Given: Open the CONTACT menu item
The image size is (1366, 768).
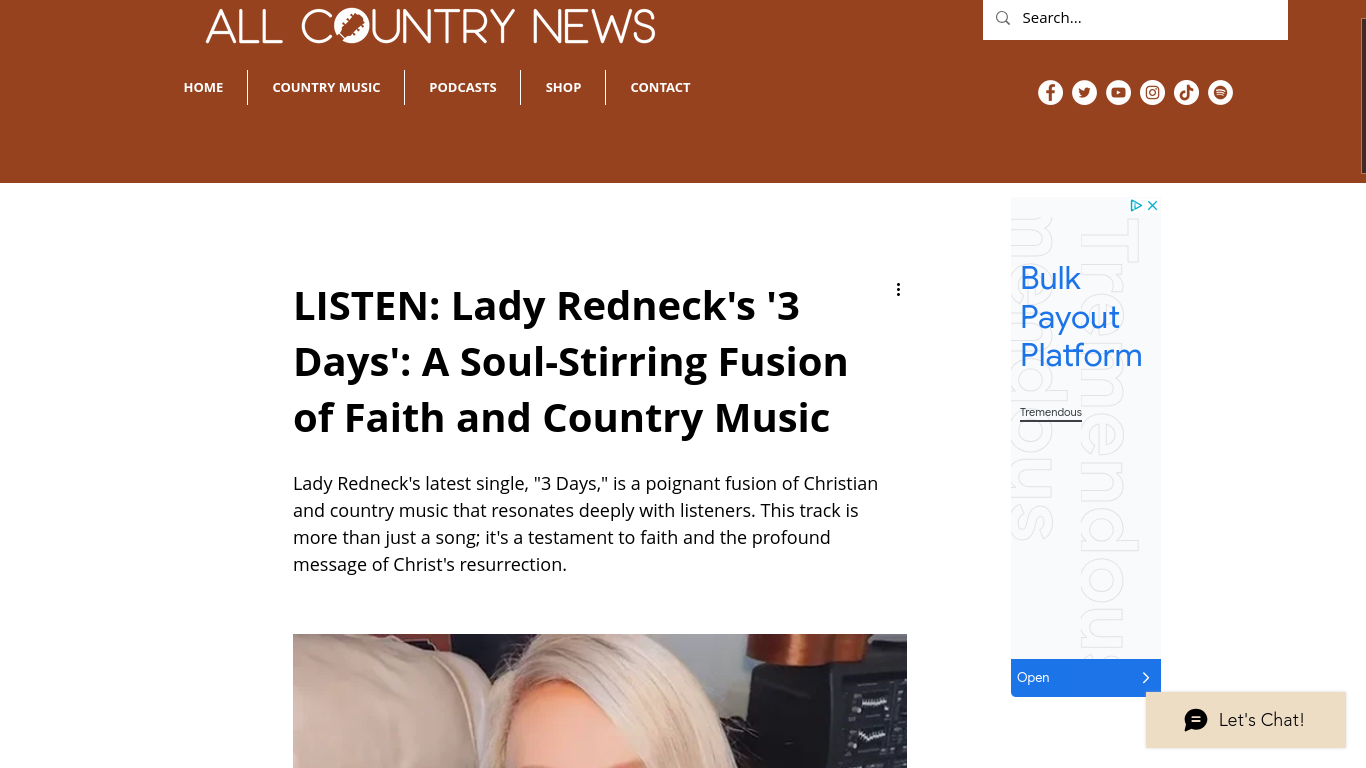Looking at the screenshot, I should pyautogui.click(x=660, y=88).
